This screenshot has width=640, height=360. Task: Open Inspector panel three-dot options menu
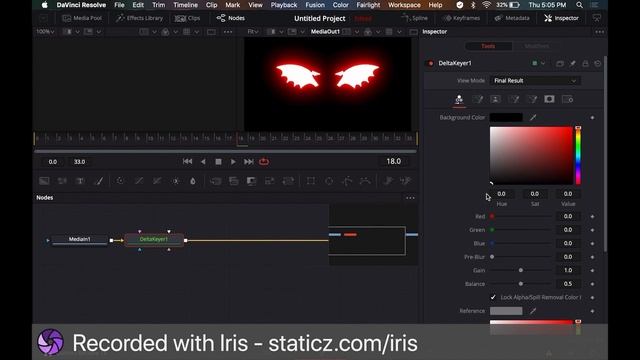[x=599, y=32]
